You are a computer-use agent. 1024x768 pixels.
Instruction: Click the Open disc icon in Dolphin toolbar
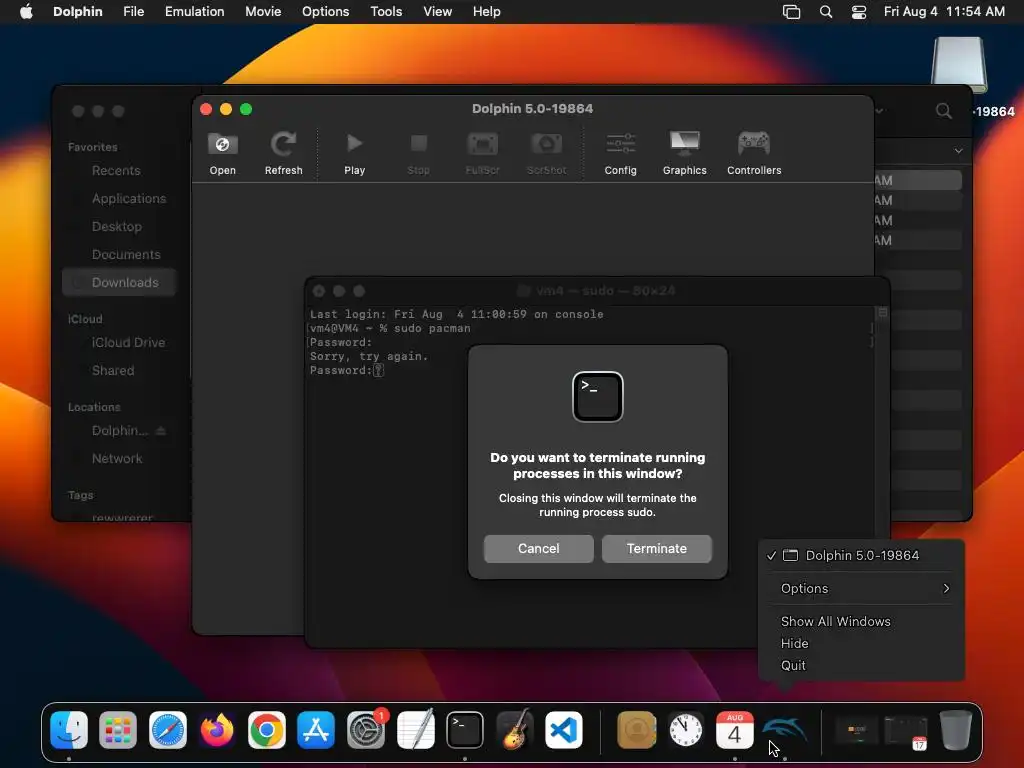tap(222, 144)
